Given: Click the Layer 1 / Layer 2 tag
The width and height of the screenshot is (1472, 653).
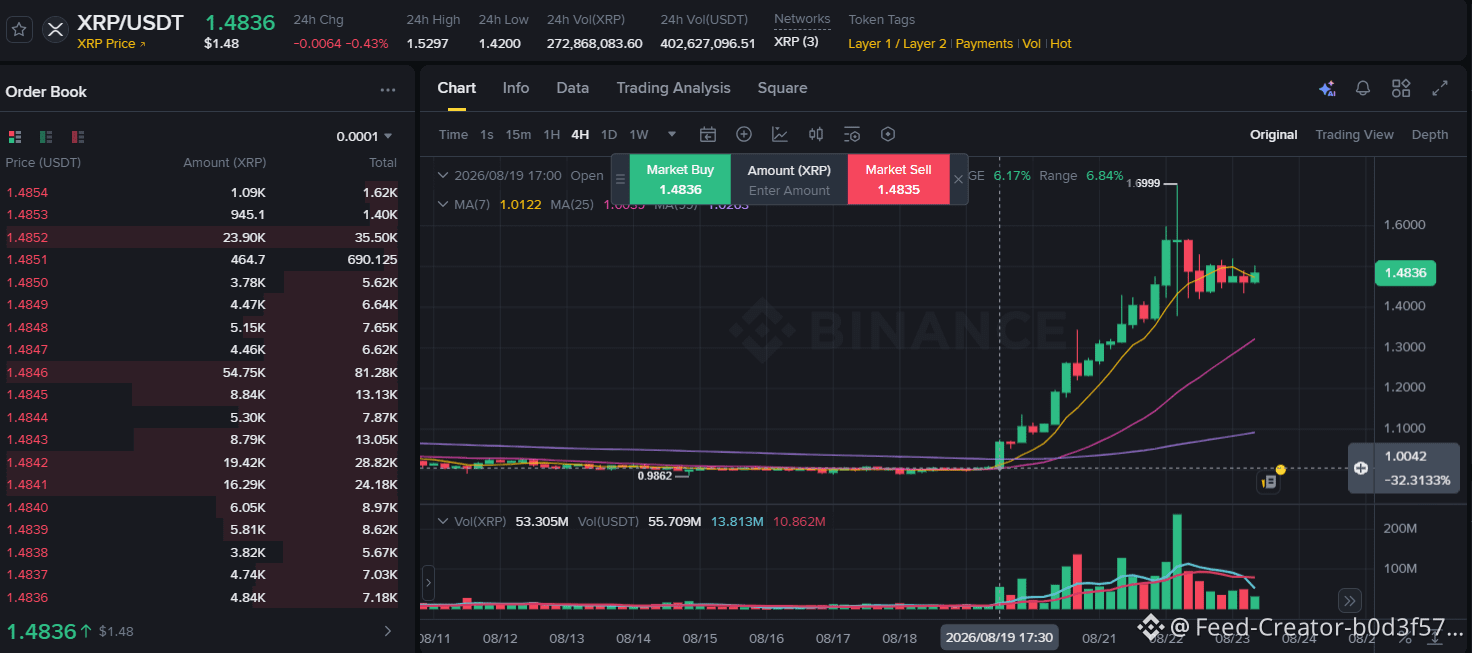Looking at the screenshot, I should click(897, 44).
